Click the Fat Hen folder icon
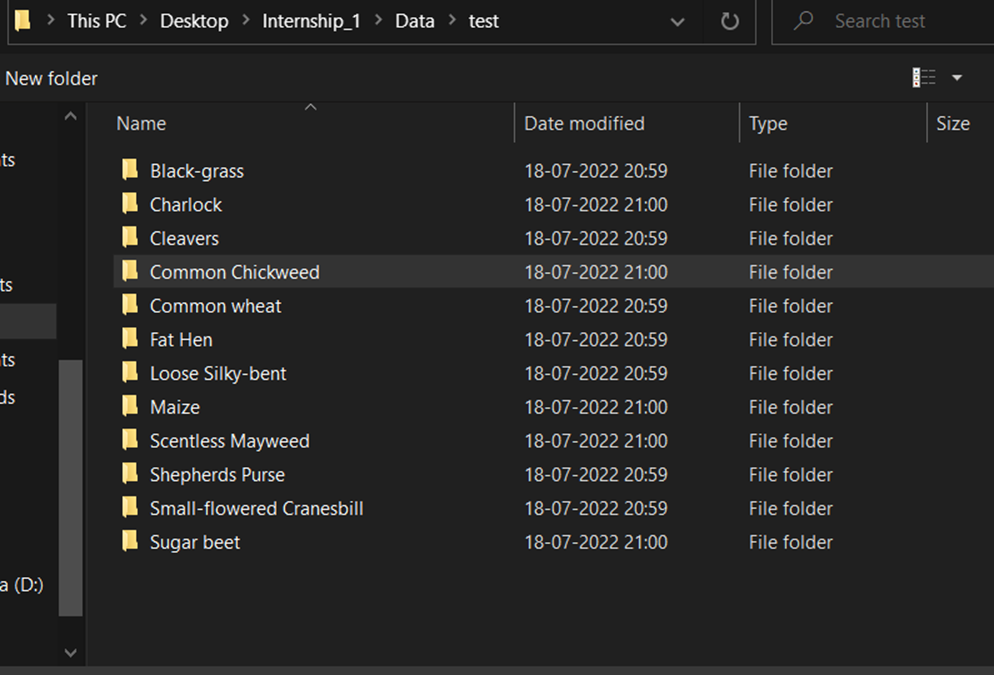Image resolution: width=994 pixels, height=675 pixels. coord(130,340)
